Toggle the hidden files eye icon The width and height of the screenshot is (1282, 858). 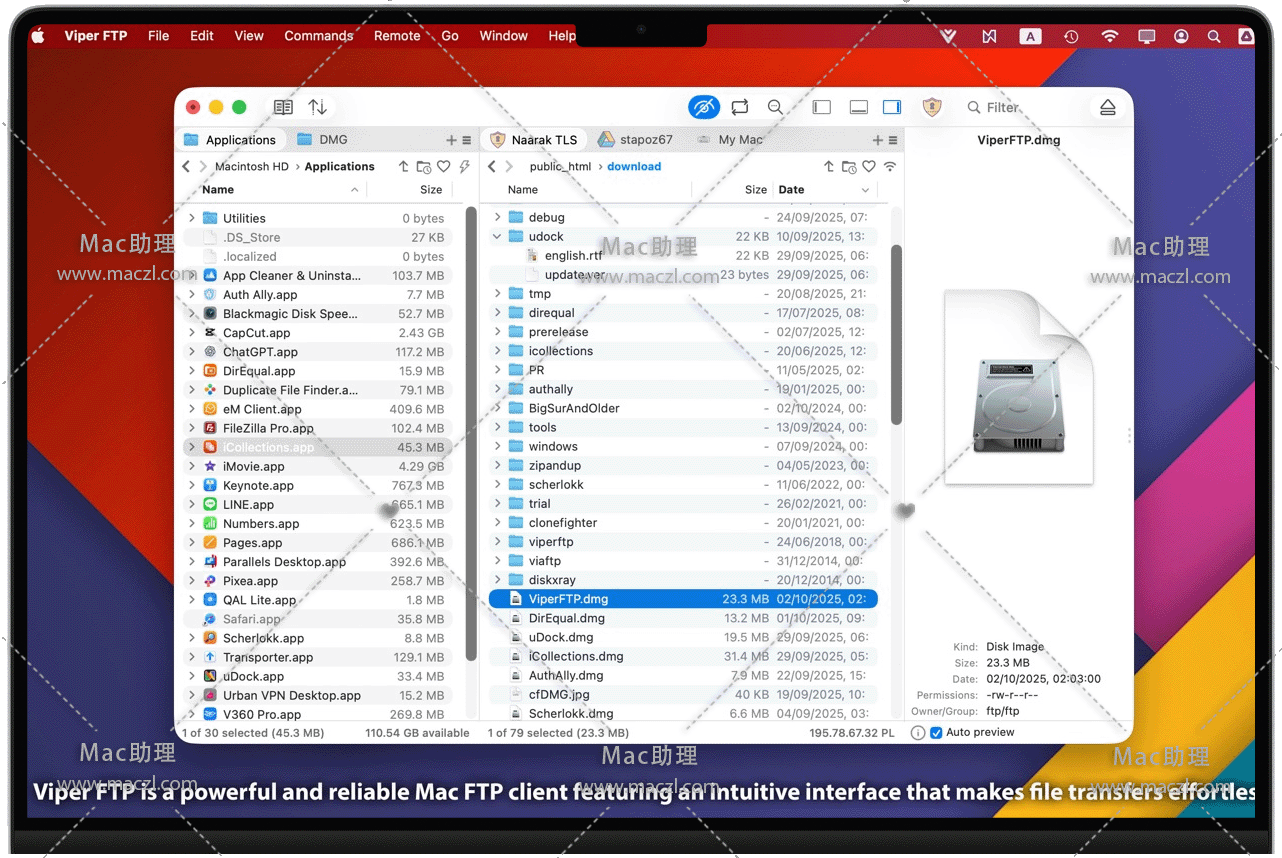704,107
